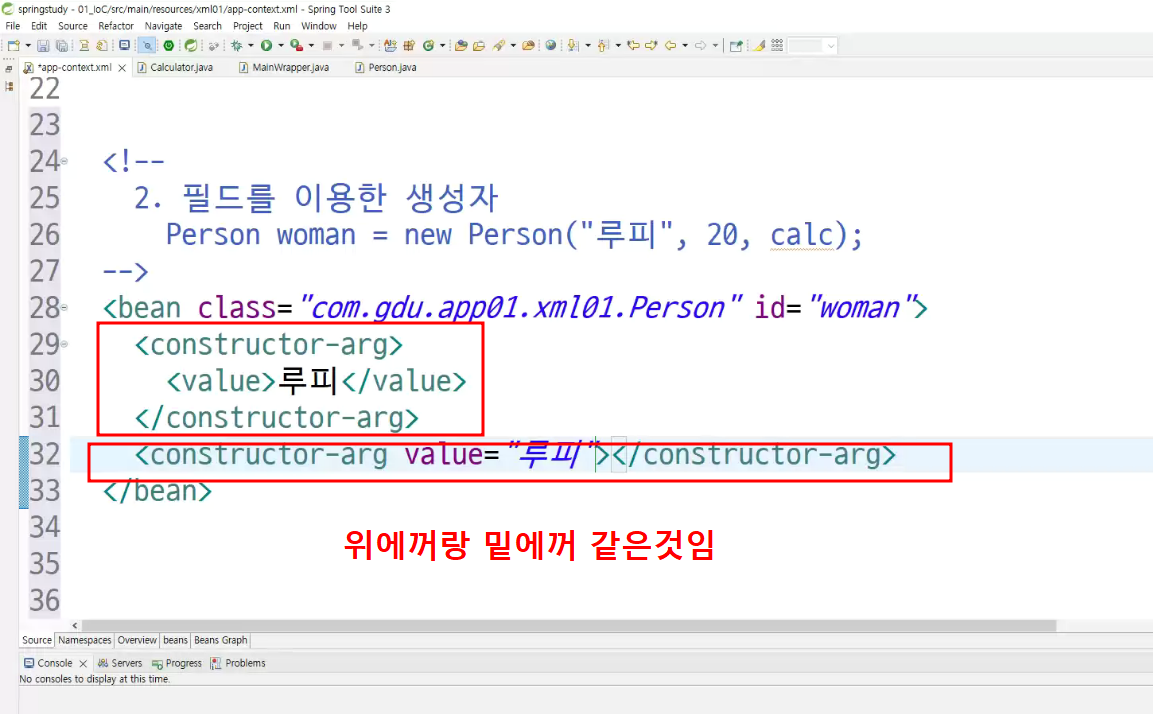Click the grid dots toolbar icon
Viewport: 1153px width, 714px height.
tap(777, 46)
